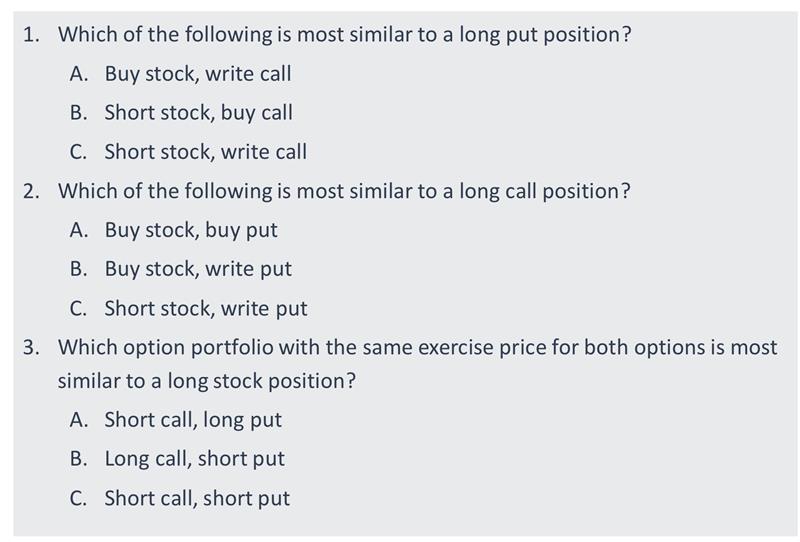Screen dimensions: 800x542
Task: Click the number '1.' list marker
Action: 32,35
